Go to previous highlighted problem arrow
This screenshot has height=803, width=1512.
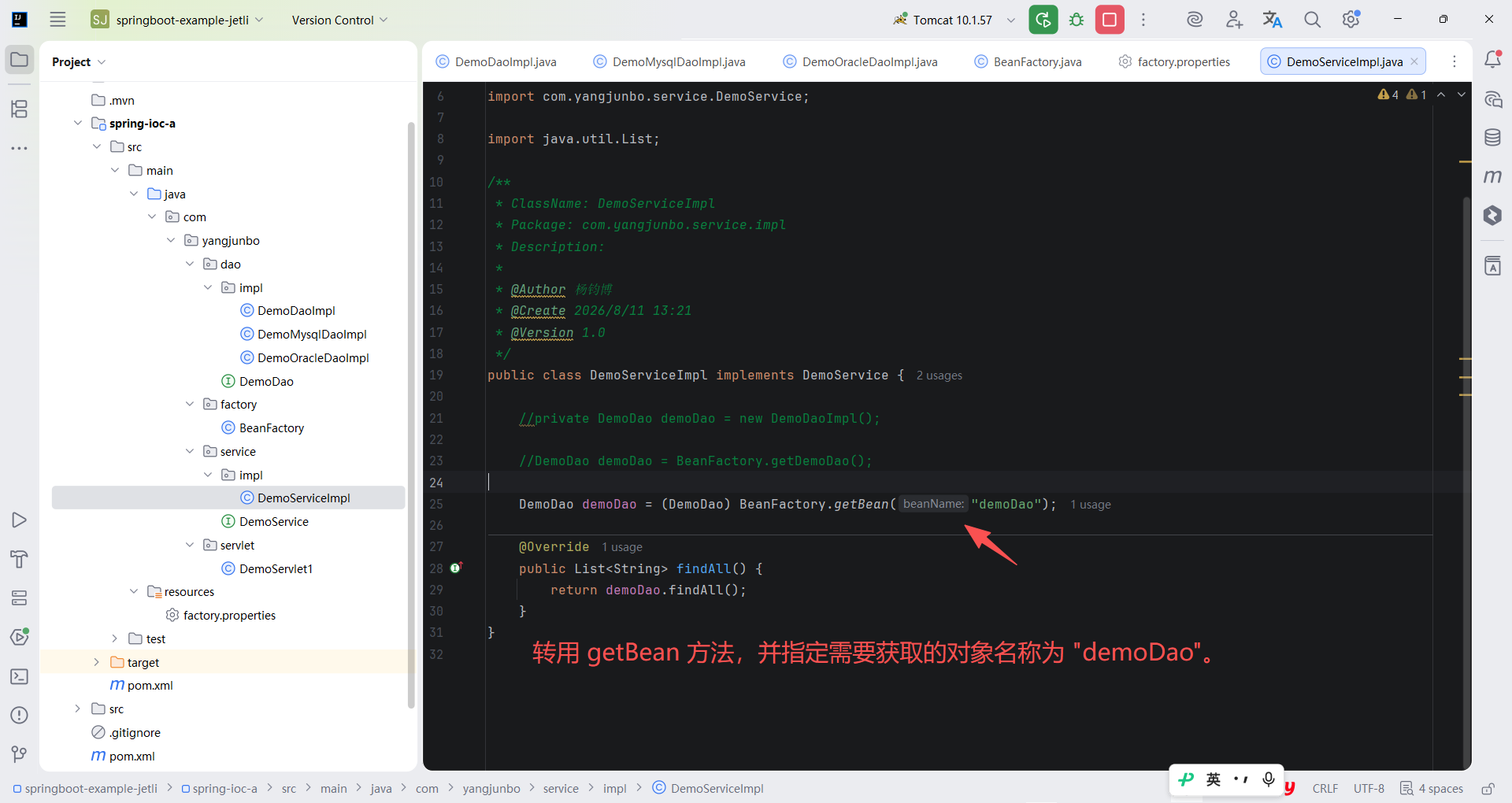(1441, 94)
